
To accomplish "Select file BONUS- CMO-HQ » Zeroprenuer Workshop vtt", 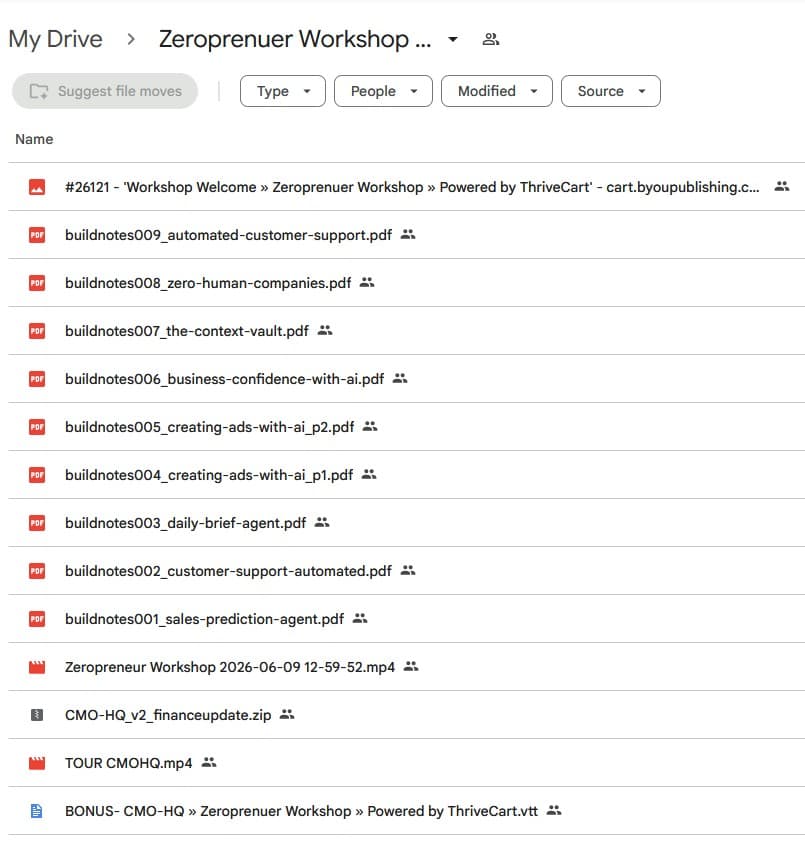I will pyautogui.click(x=301, y=811).
